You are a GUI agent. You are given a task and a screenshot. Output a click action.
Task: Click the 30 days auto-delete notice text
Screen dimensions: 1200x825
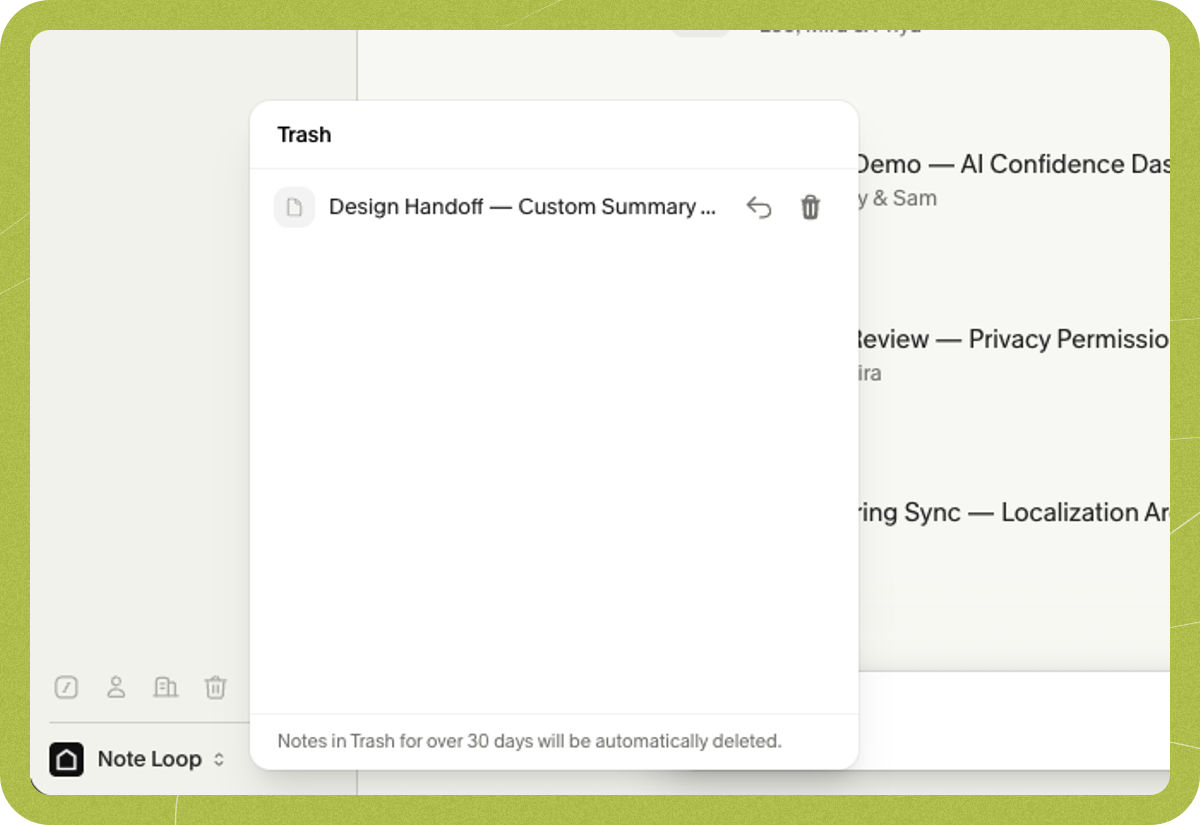point(529,741)
